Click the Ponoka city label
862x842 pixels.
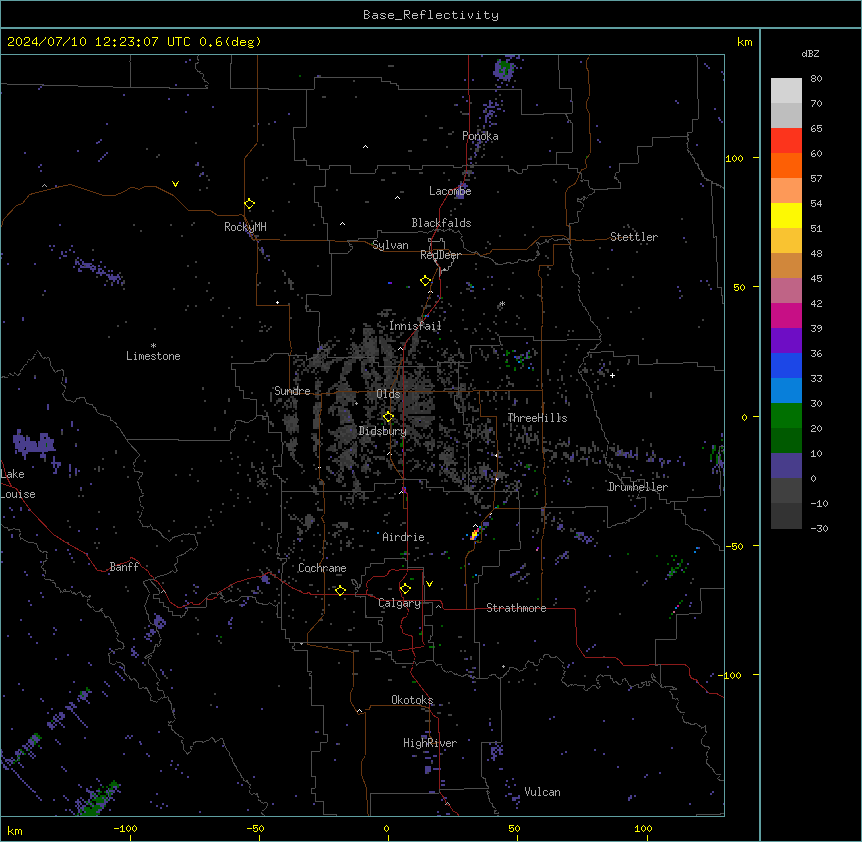coord(480,136)
